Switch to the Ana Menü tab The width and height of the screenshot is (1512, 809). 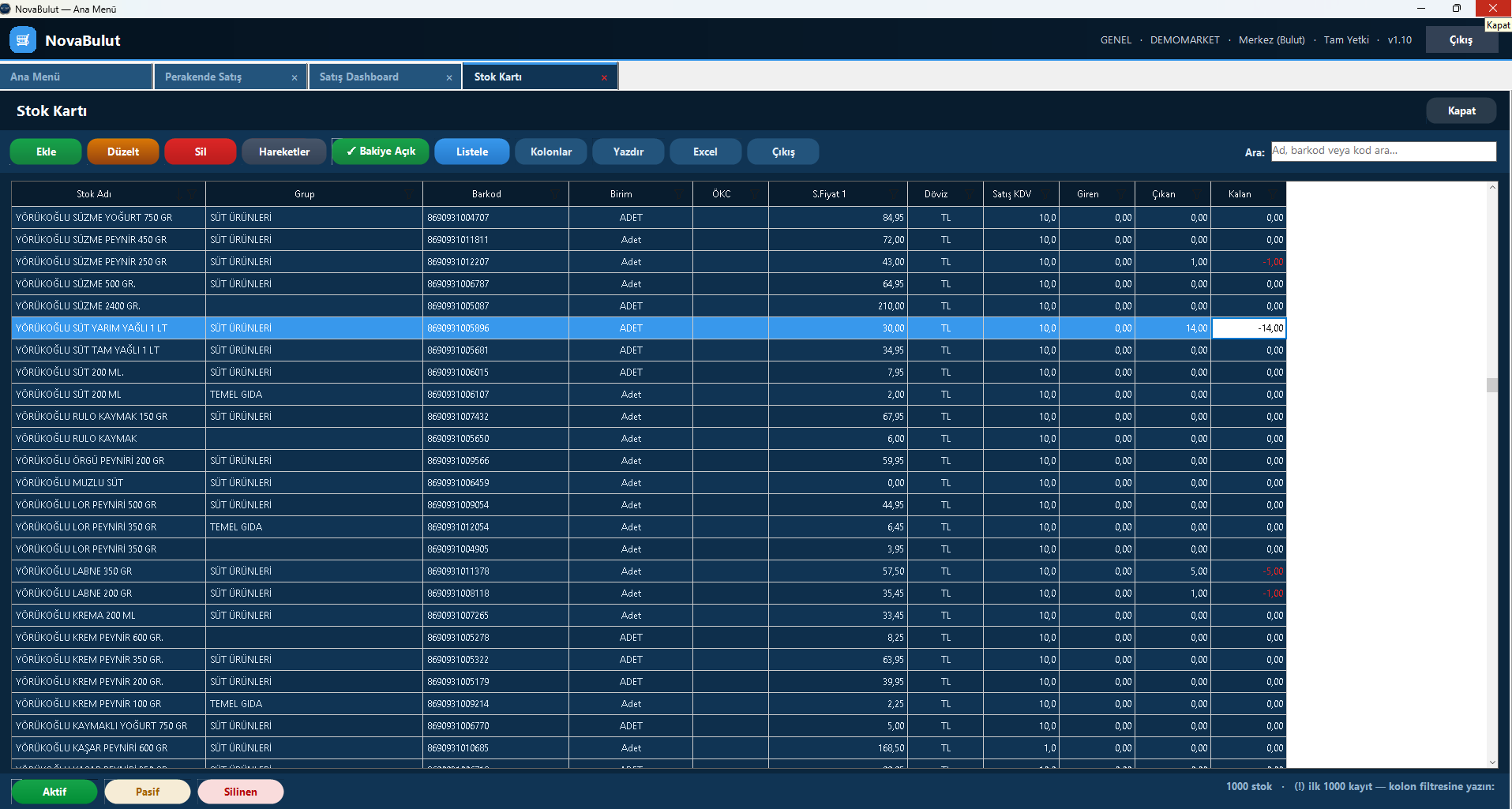tap(76, 77)
